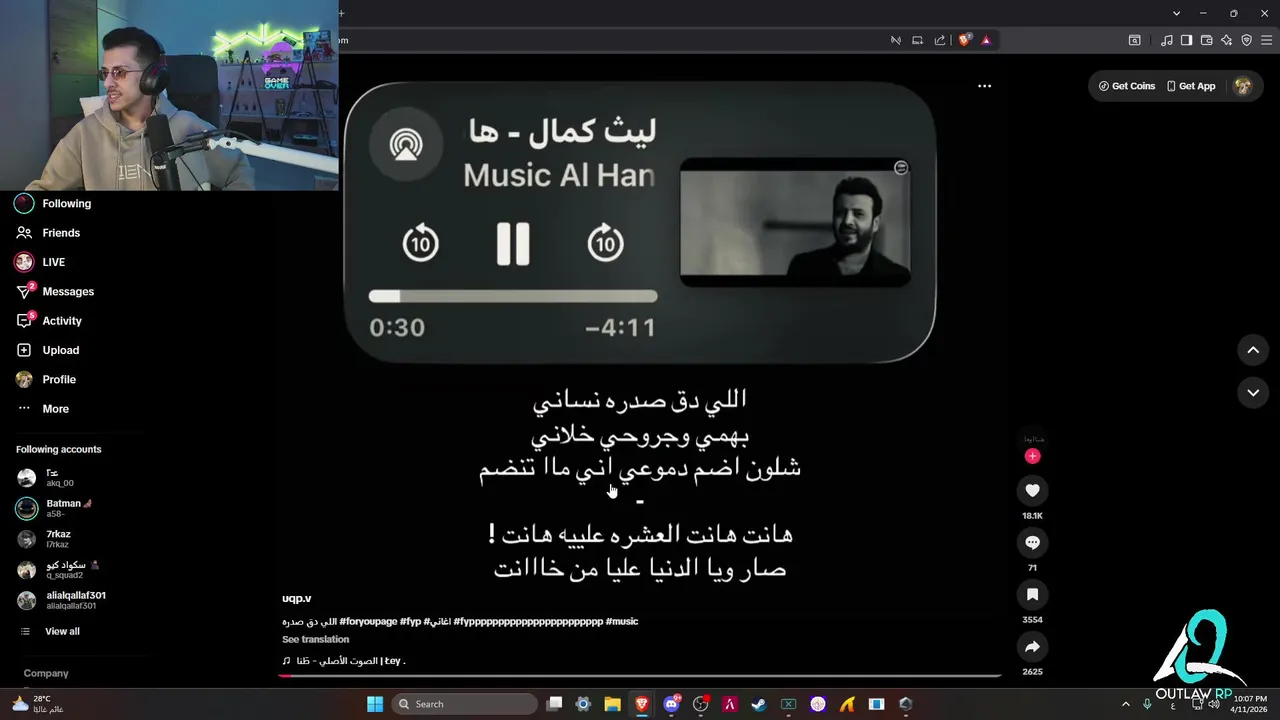The image size is (1280, 720).
Task: Open uqp.v creator profile link
Action: tap(296, 598)
